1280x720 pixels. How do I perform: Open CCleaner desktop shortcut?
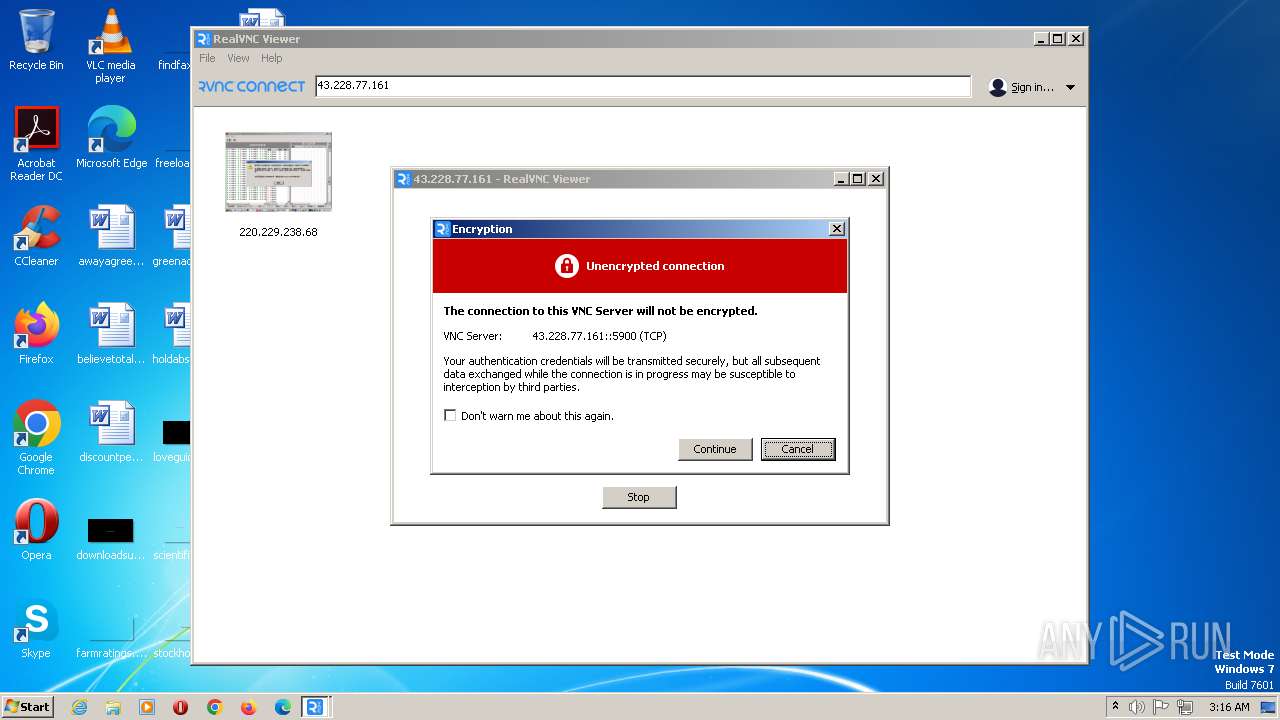pos(36,236)
